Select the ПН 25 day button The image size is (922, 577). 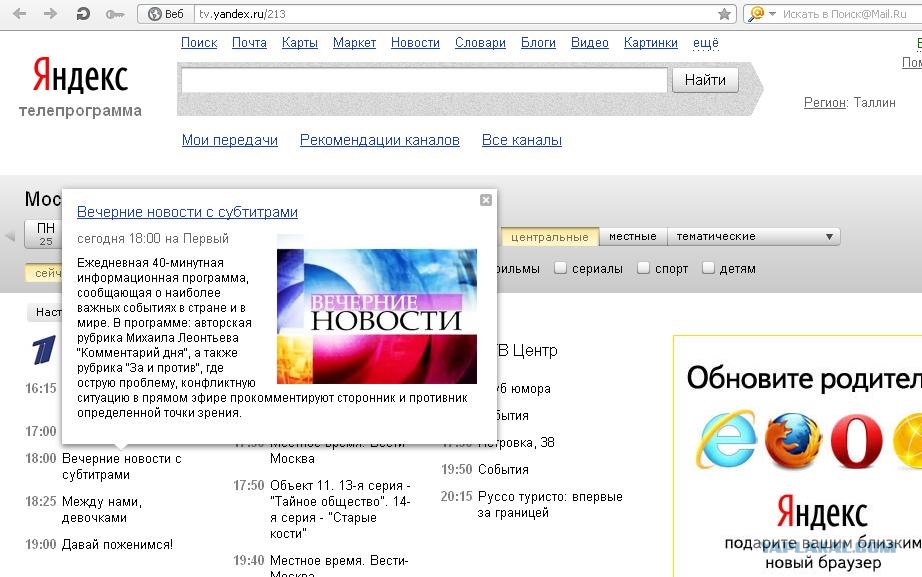click(46, 234)
